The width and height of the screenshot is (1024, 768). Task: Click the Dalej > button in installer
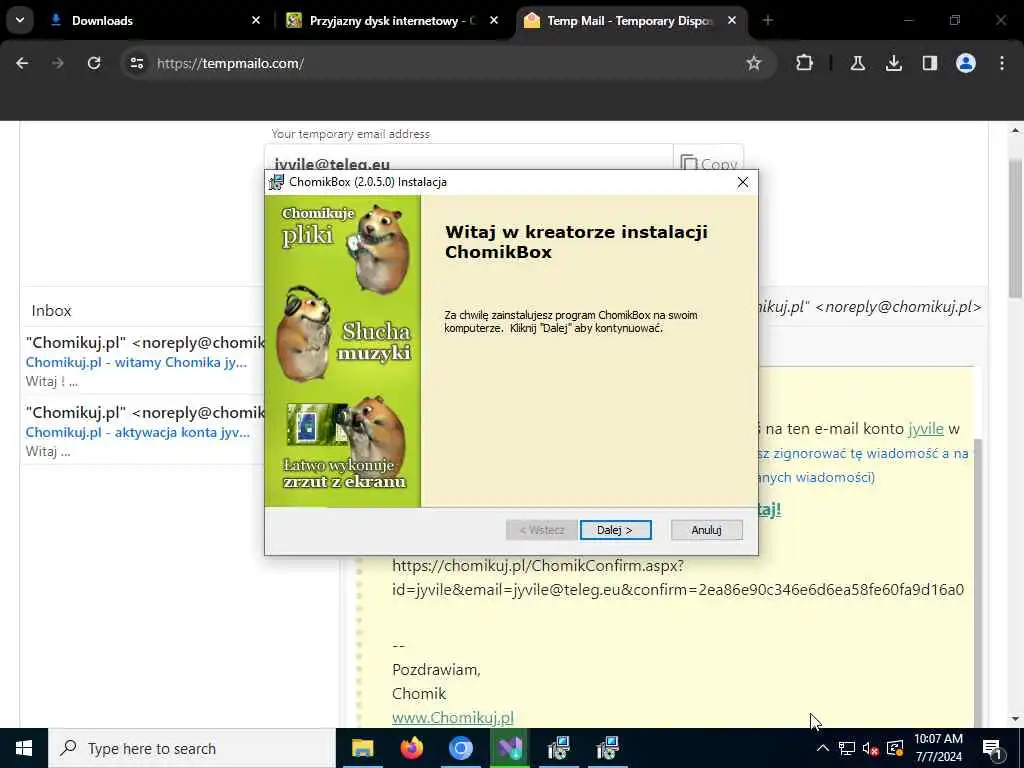[x=615, y=530]
